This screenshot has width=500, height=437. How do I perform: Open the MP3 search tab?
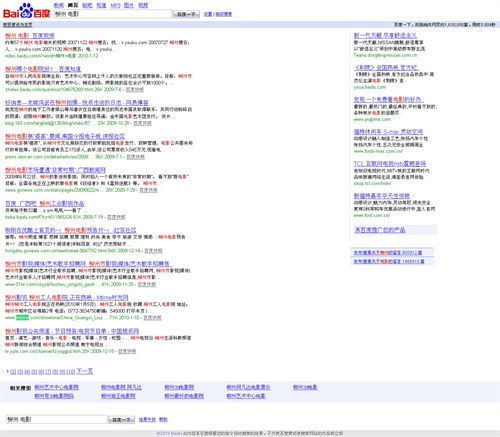115,5
